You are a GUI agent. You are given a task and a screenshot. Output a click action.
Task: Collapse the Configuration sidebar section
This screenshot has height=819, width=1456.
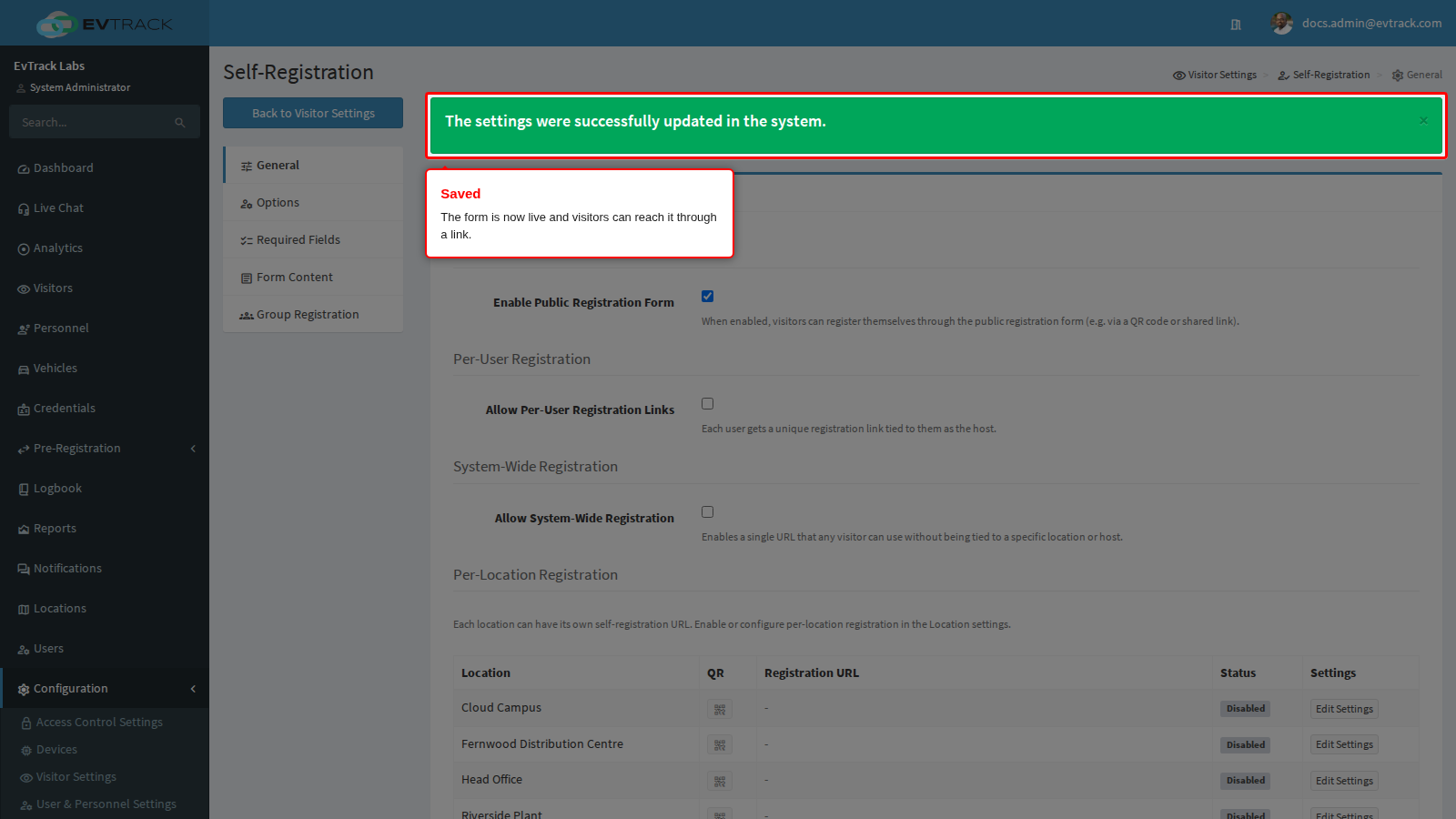105,689
